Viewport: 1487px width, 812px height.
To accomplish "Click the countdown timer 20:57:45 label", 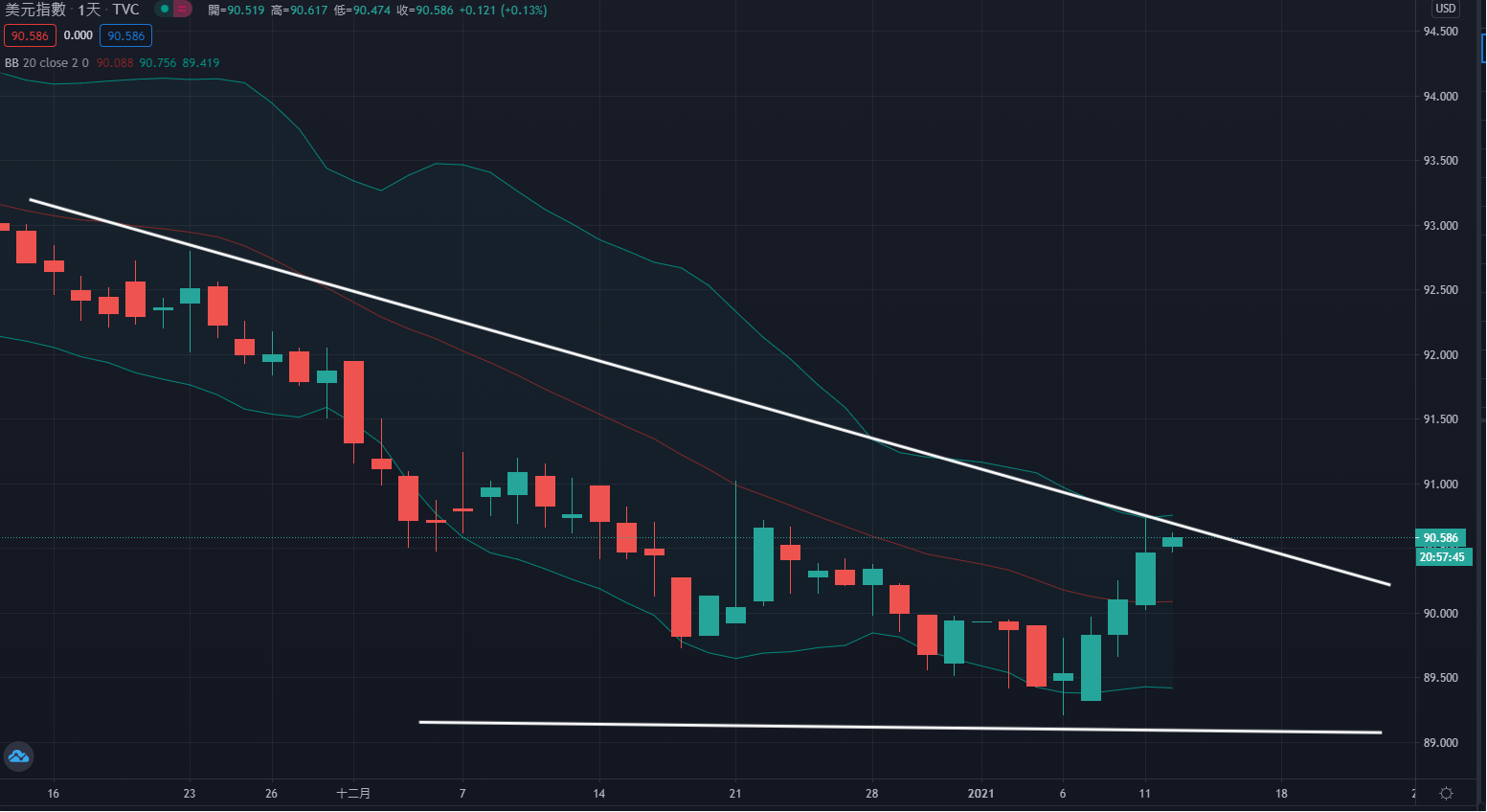I will [x=1442, y=557].
